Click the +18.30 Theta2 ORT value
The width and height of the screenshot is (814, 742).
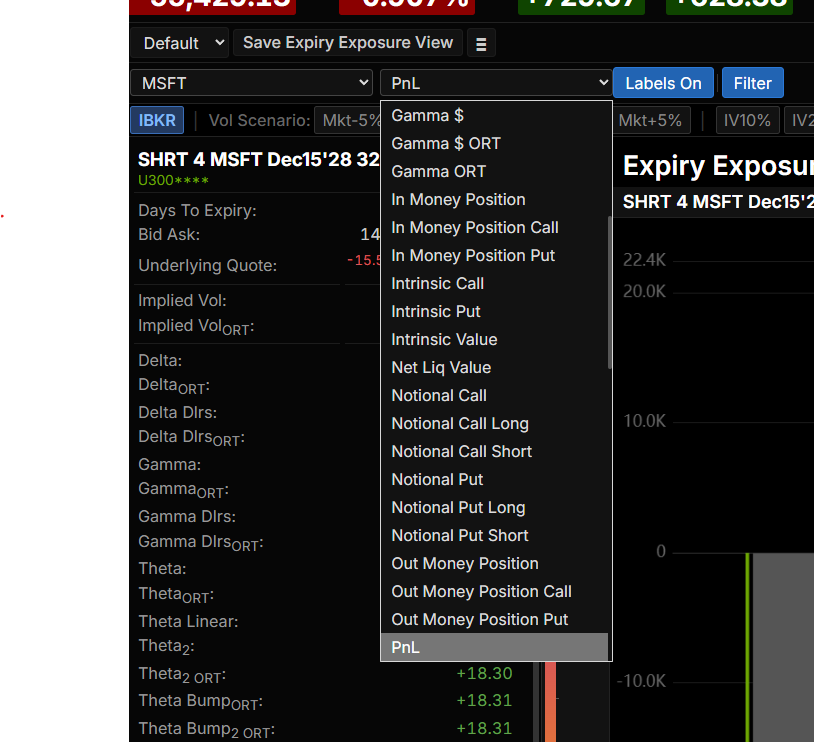click(484, 673)
